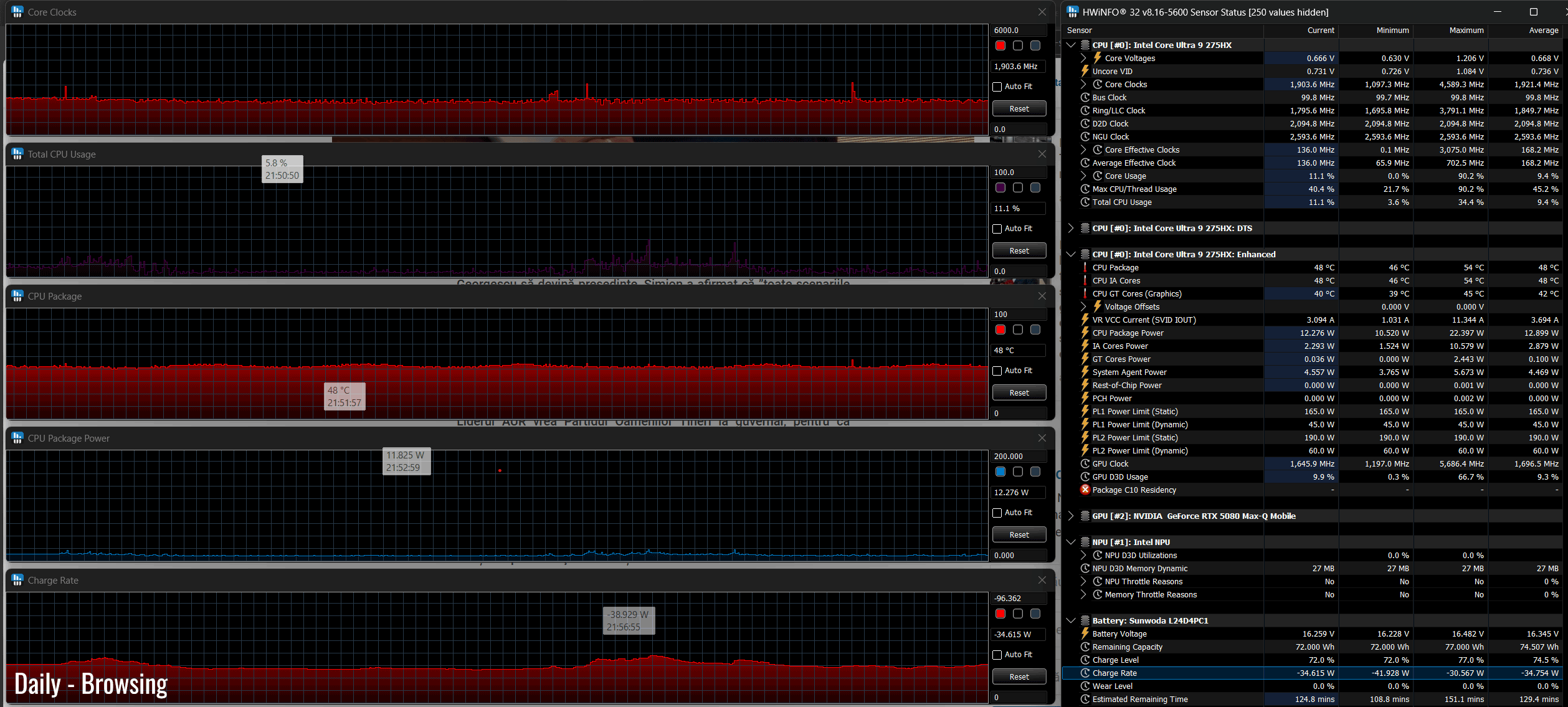Collapse the CPU [#0]: Intel Core Ultra 9 275HX group
1568x707 pixels.
click(1071, 45)
